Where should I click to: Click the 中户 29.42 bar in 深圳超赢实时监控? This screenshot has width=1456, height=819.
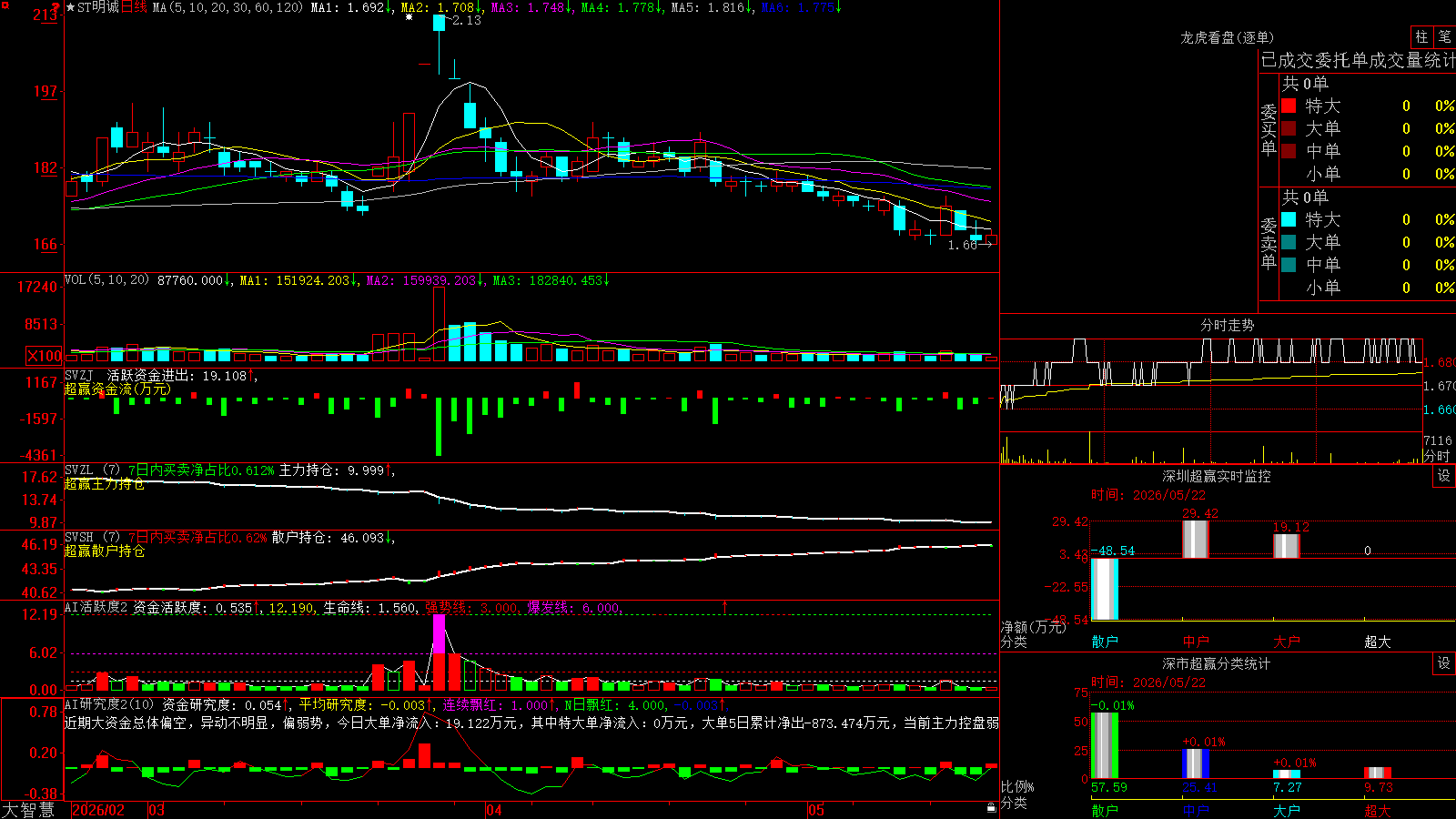pyautogui.click(x=1196, y=540)
